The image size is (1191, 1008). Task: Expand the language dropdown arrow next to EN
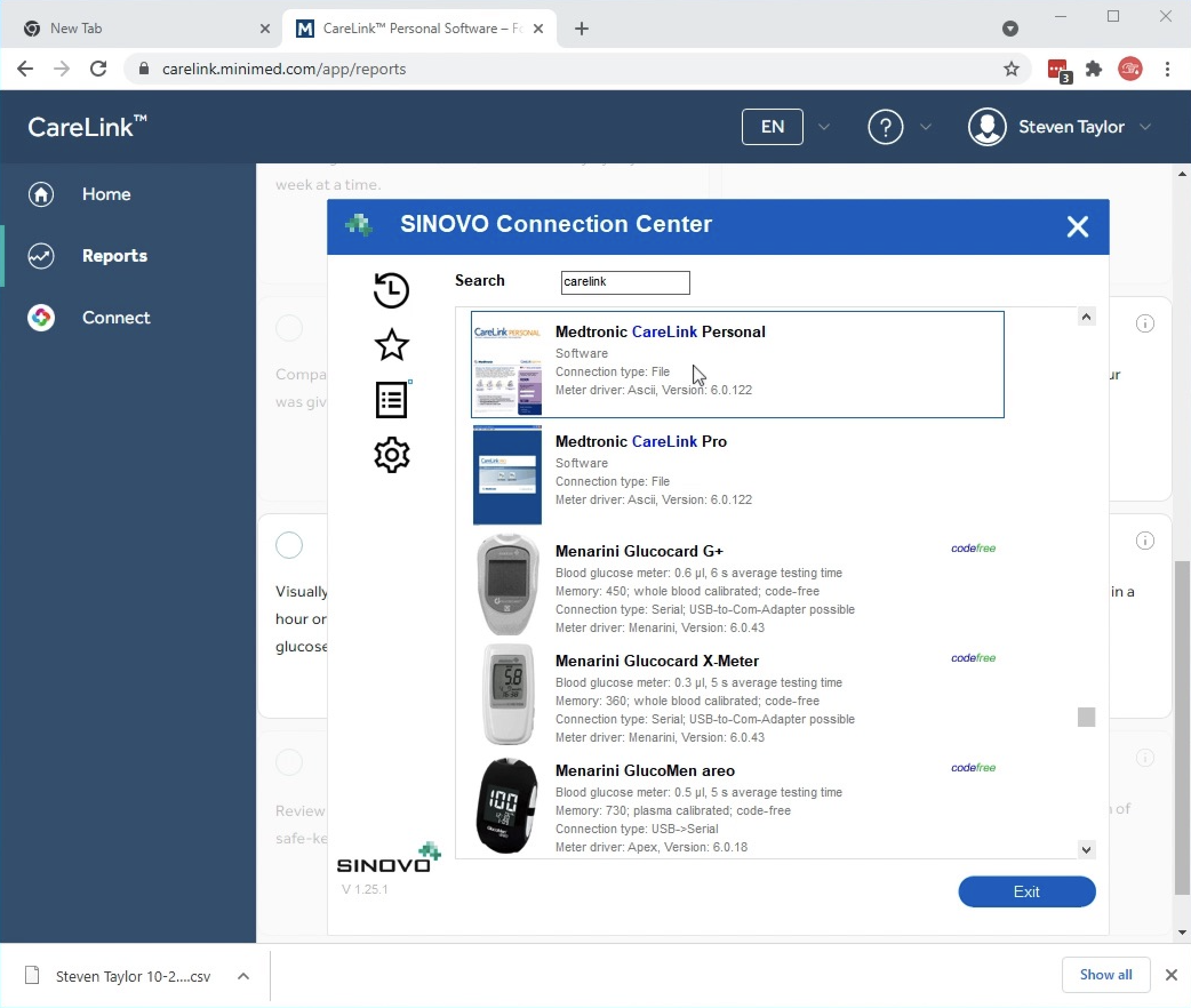tap(824, 127)
